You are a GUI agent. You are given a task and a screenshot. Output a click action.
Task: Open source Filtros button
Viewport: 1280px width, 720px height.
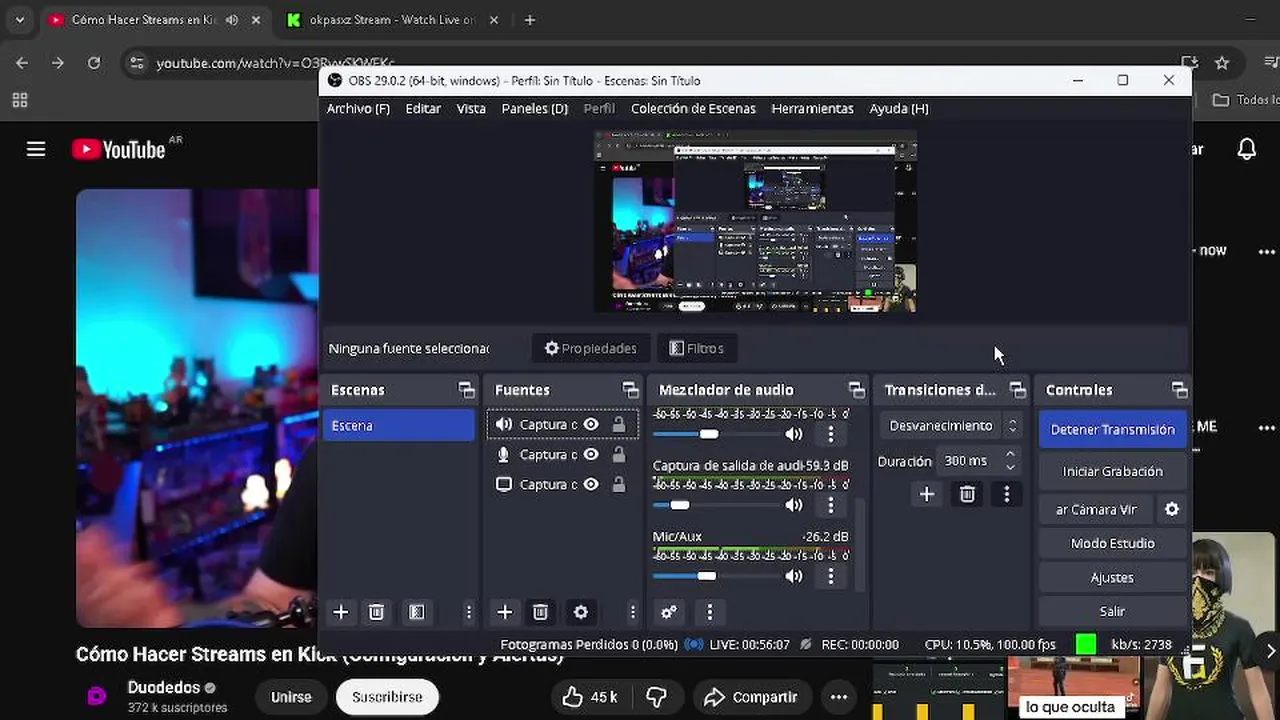point(696,348)
